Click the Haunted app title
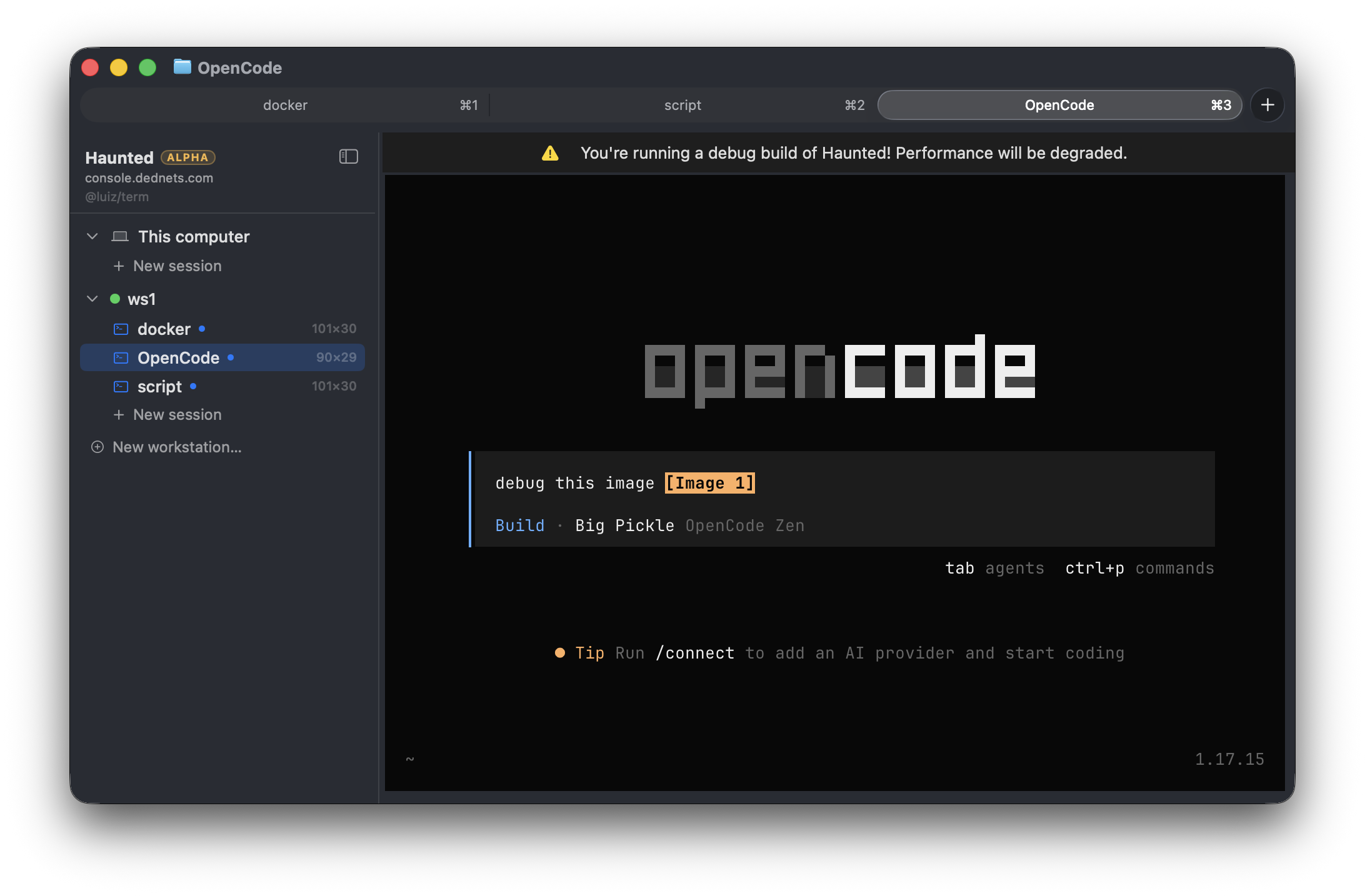The image size is (1365, 896). pos(119,157)
